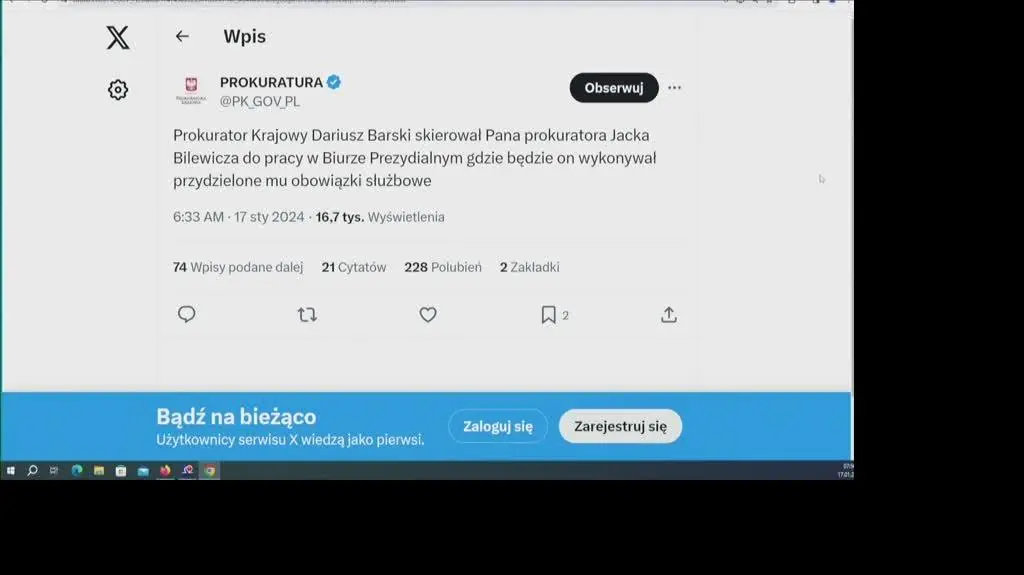Click the share upload icon
The height and width of the screenshot is (575, 1024).
pos(669,315)
